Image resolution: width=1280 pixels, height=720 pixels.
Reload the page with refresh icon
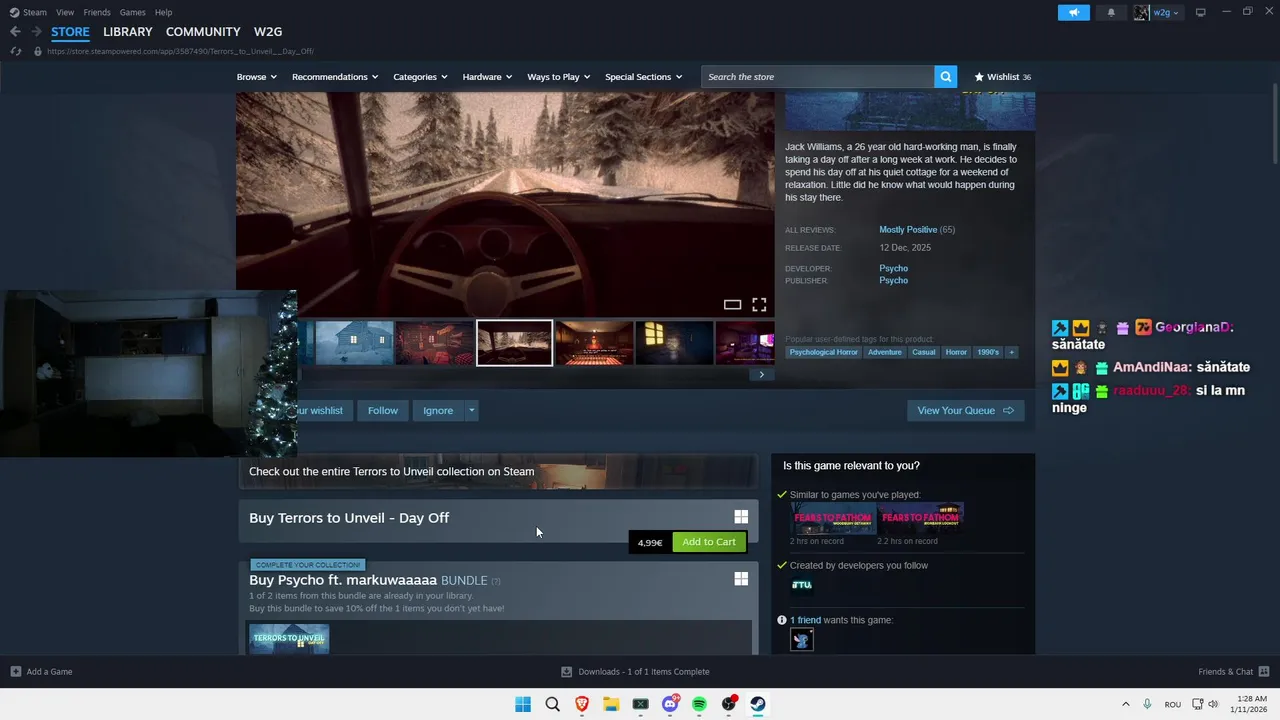(x=16, y=51)
